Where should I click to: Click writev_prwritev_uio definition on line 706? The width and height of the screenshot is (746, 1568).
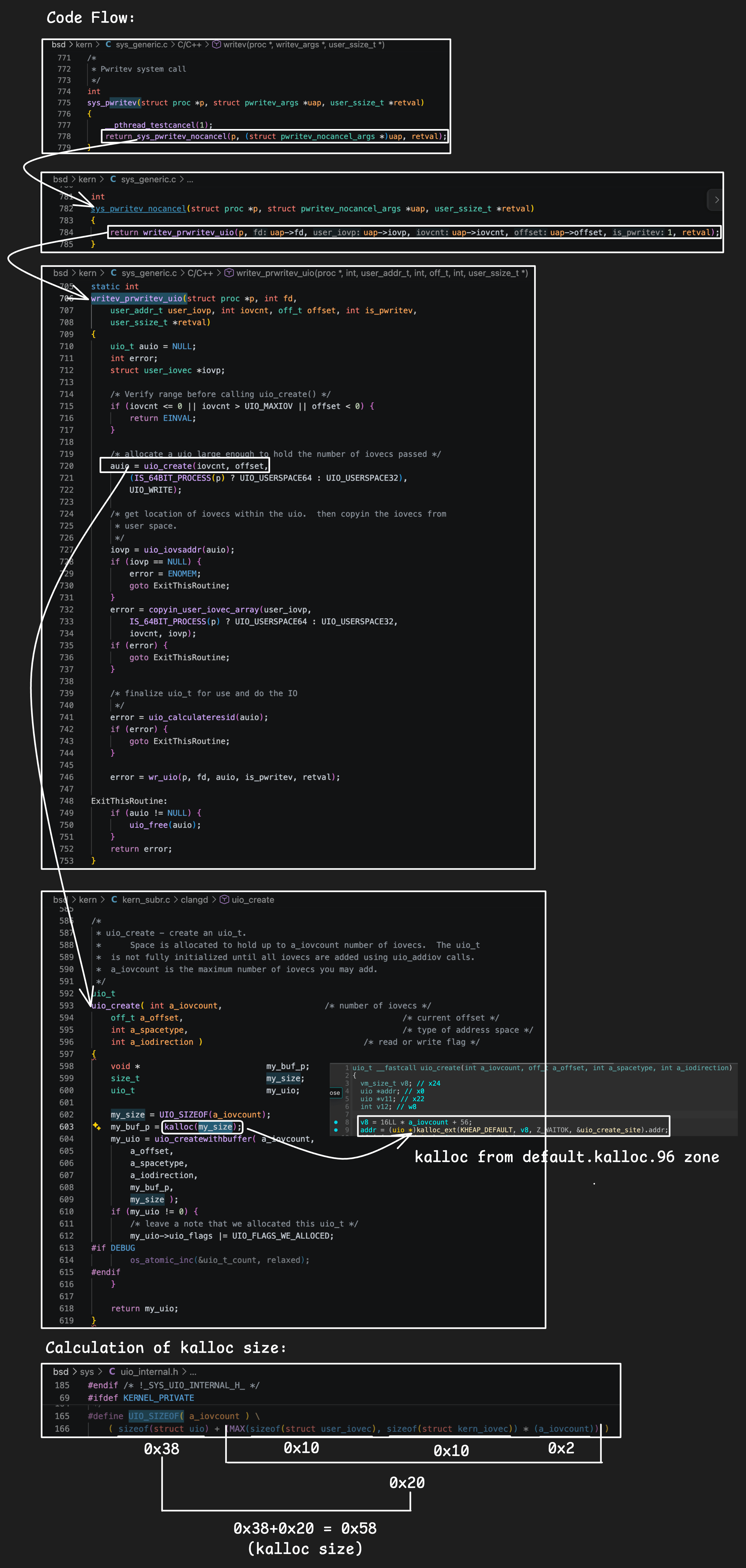click(137, 298)
